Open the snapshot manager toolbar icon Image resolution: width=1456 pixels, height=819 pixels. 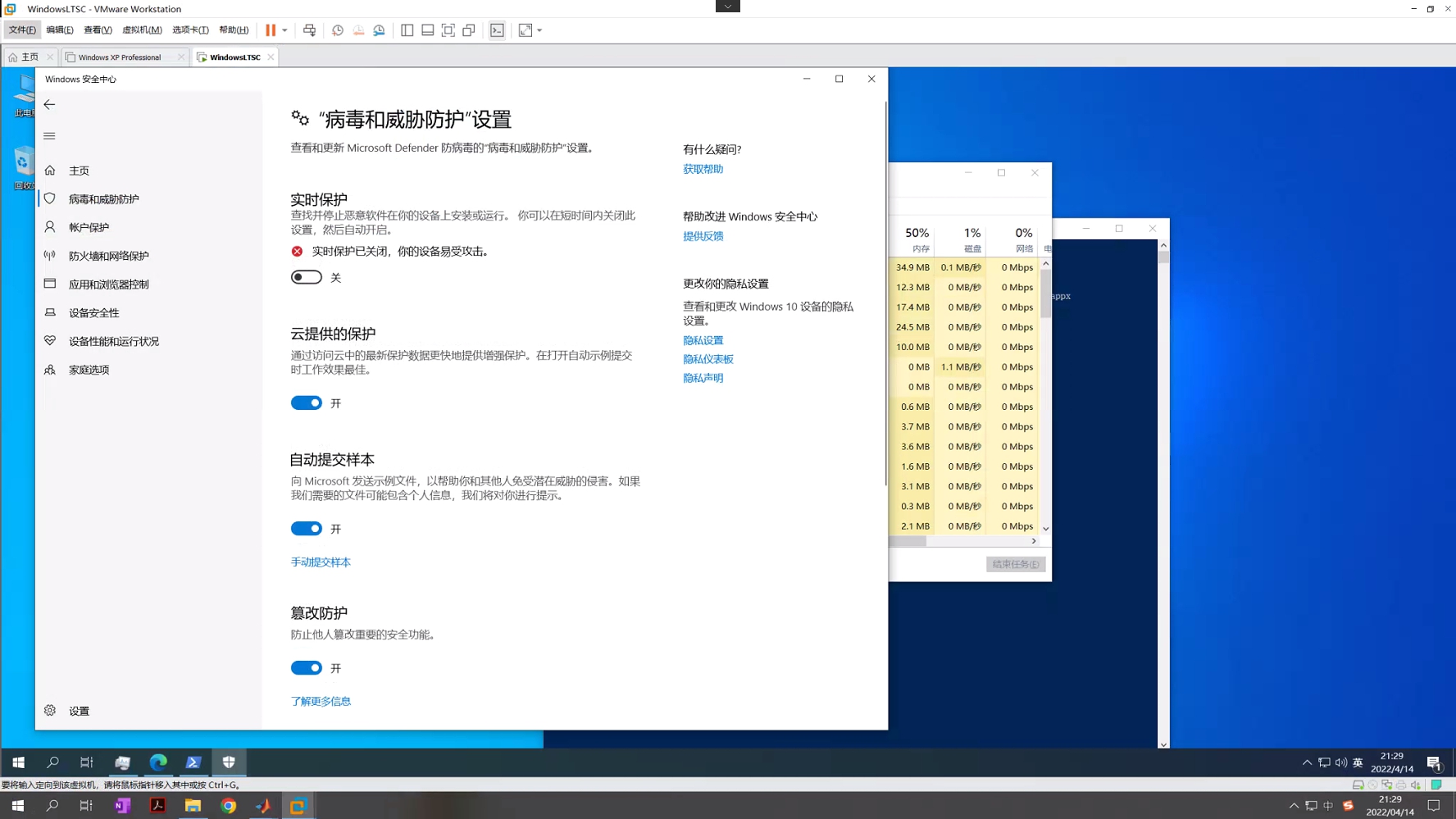(379, 30)
